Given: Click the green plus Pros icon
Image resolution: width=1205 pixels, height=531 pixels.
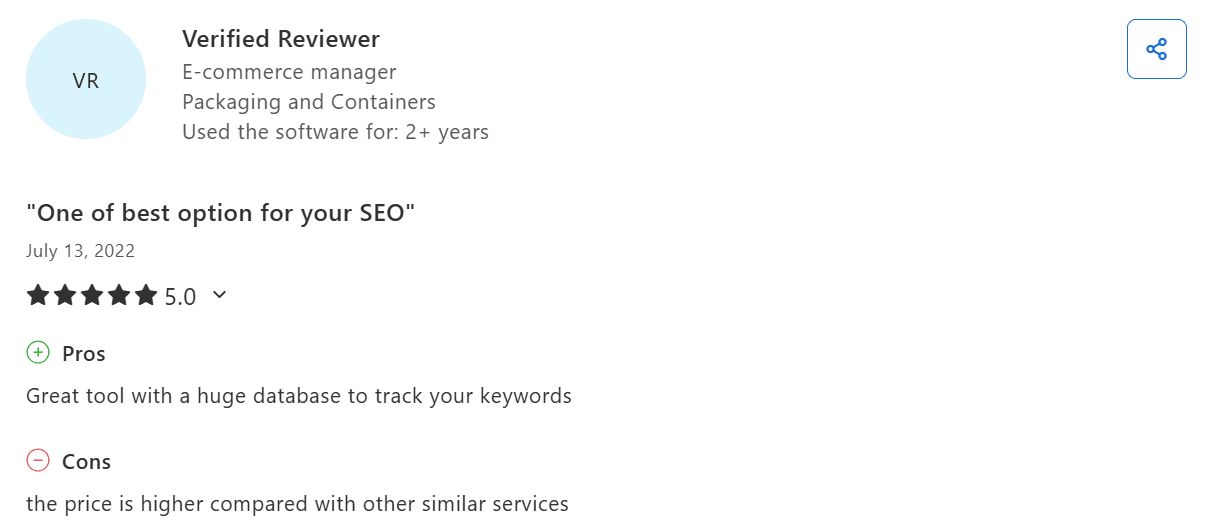Looking at the screenshot, I should coord(38,352).
